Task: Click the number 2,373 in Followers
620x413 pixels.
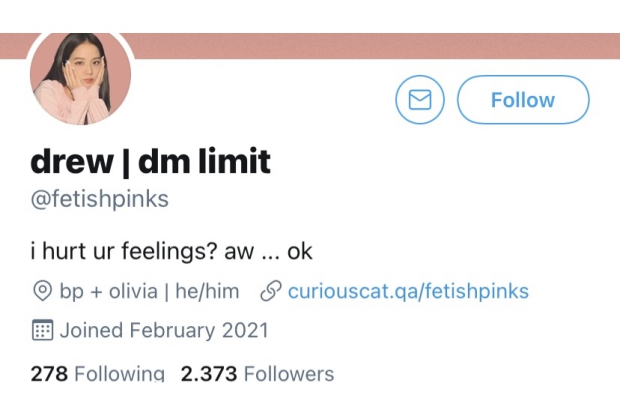Action: (209, 375)
